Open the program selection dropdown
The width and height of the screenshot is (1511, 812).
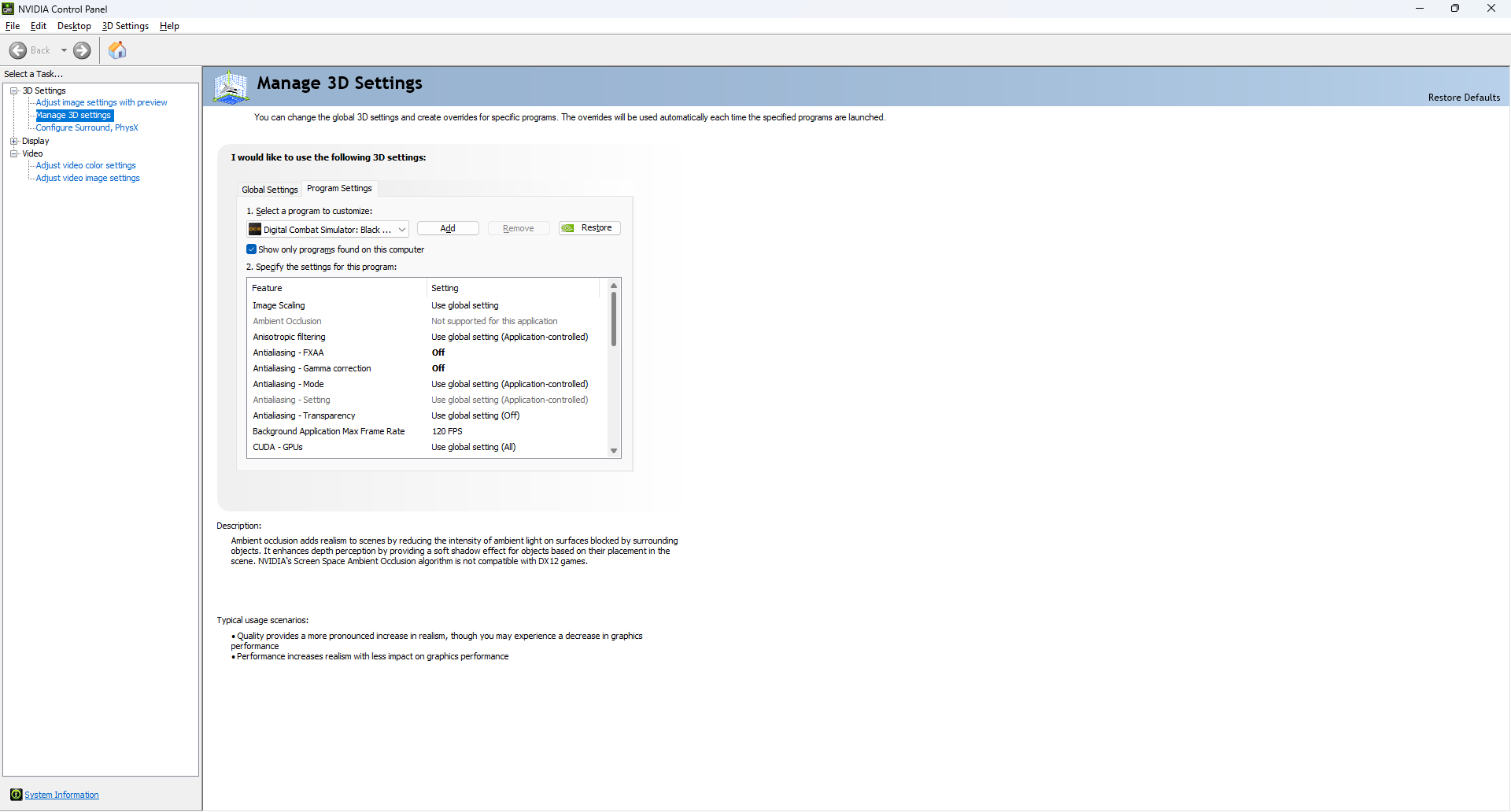point(327,229)
